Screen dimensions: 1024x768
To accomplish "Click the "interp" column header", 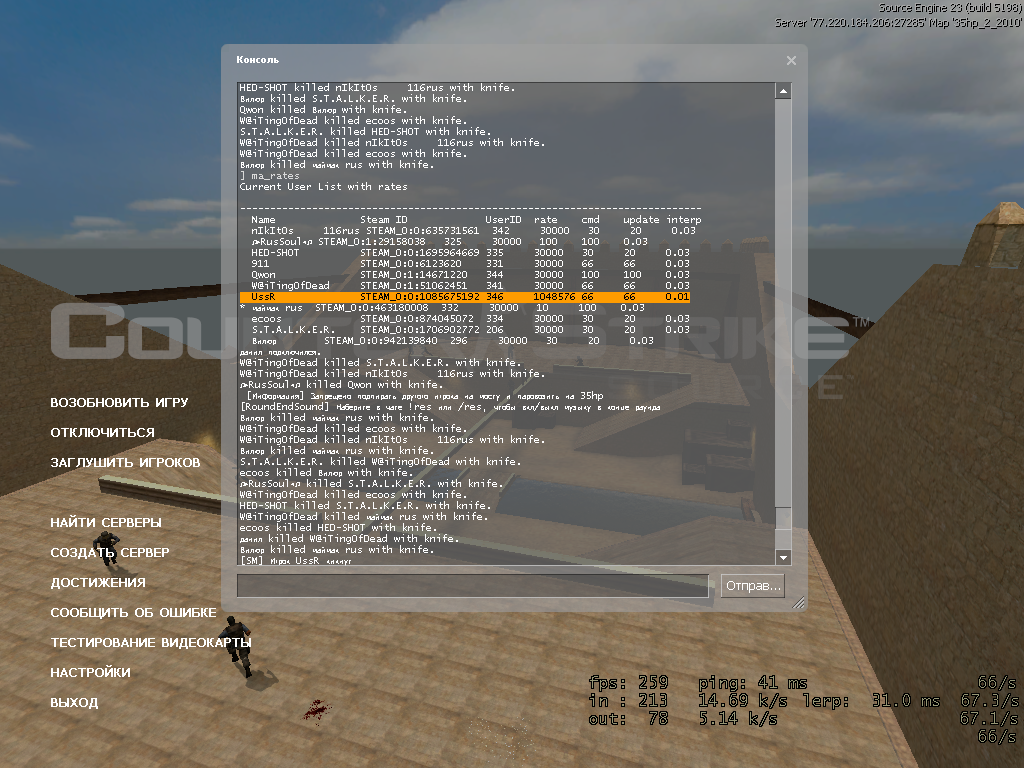I will coord(684,220).
